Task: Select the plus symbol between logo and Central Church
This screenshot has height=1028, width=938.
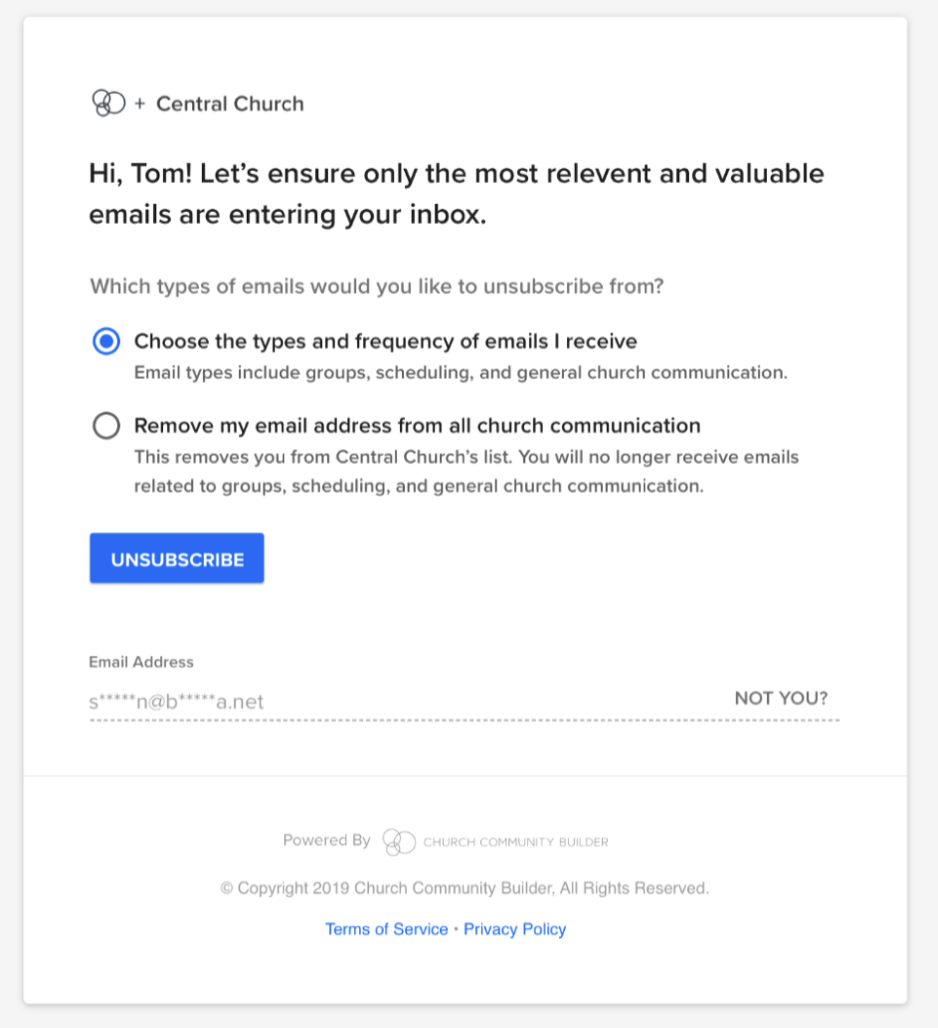Action: pos(138,102)
